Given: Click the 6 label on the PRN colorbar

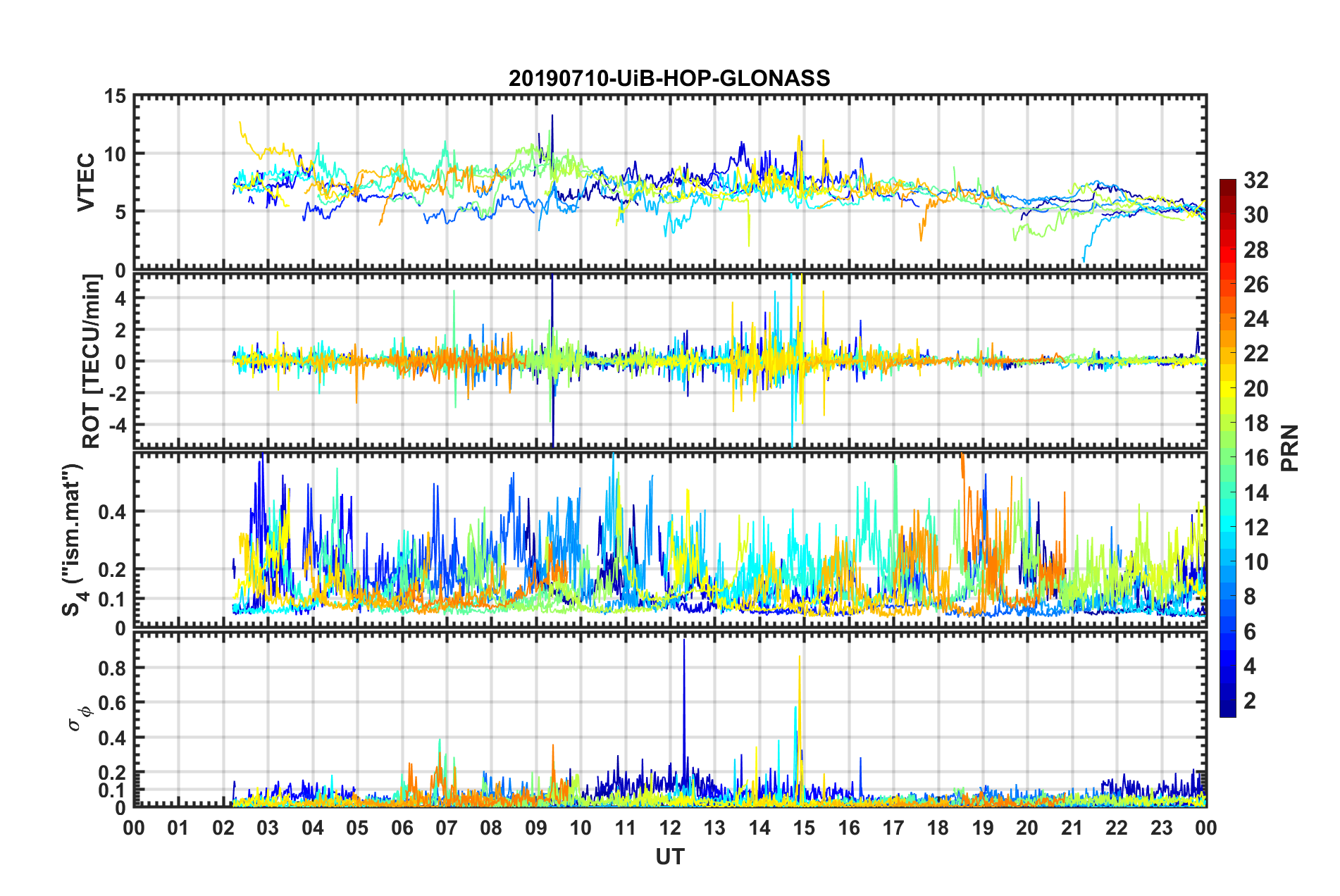Looking at the screenshot, I should coord(1250,632).
